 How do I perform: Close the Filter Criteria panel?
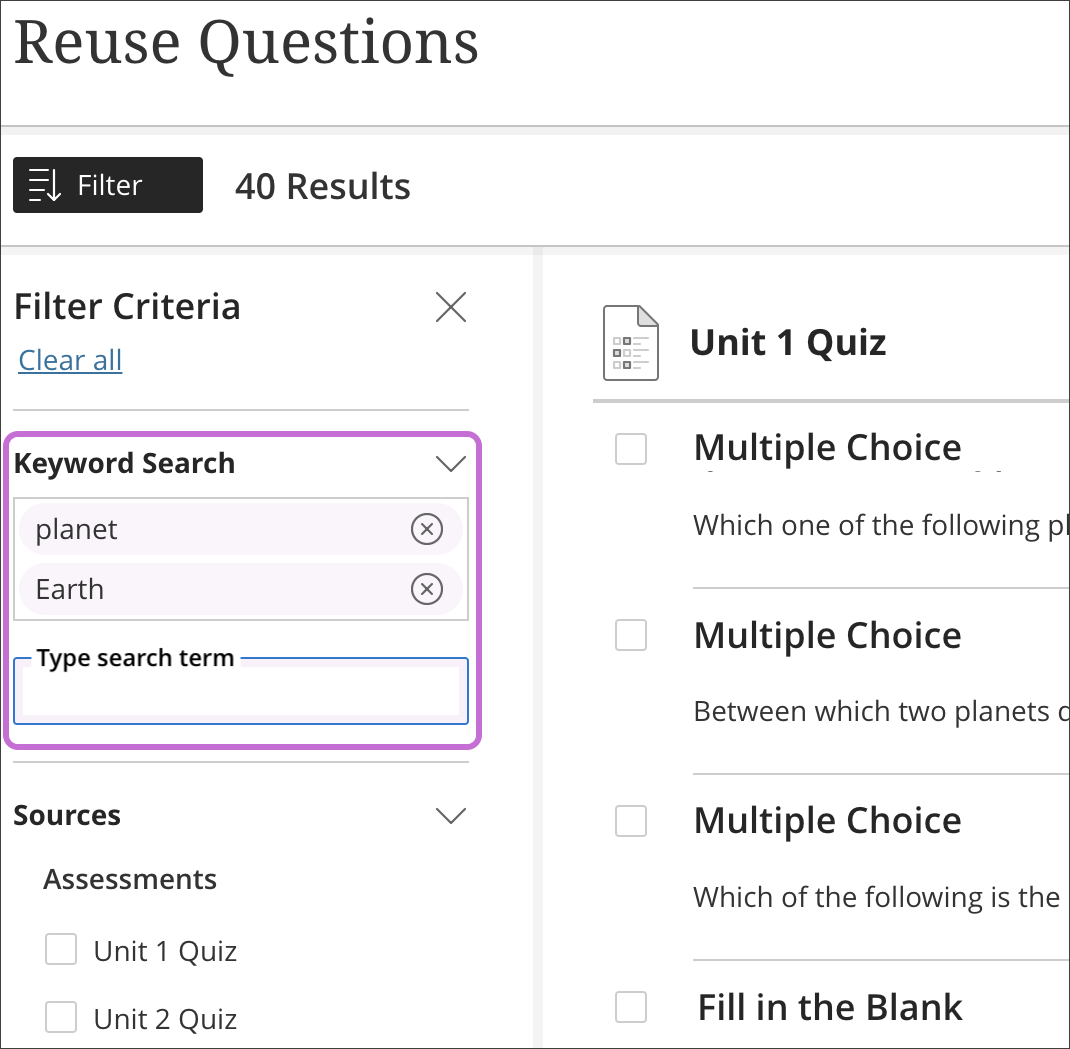click(x=450, y=307)
